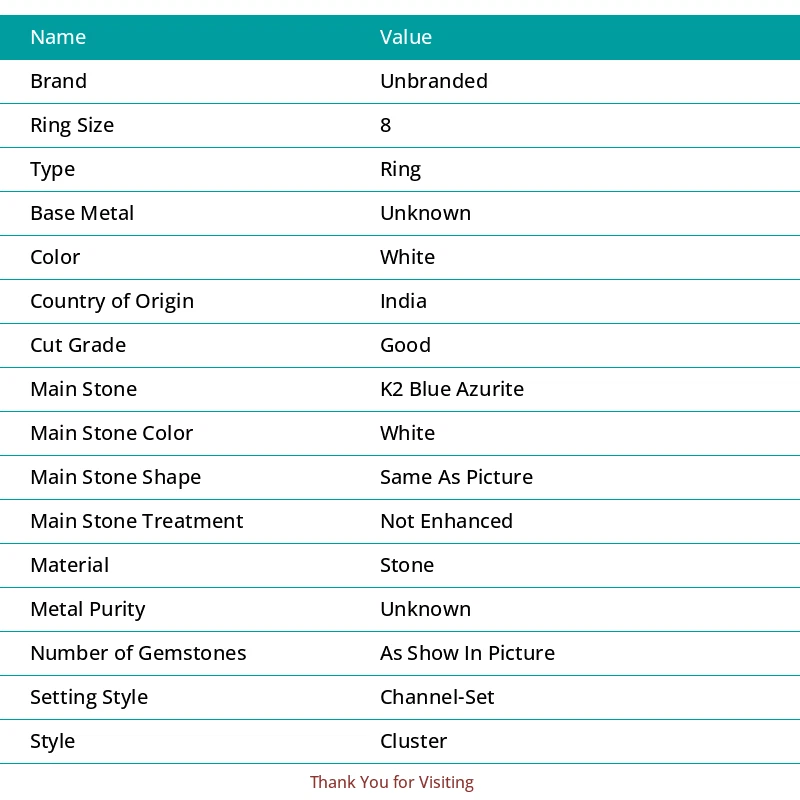Select the Not Enhanced value
Screen dimensions: 800x800
point(446,521)
